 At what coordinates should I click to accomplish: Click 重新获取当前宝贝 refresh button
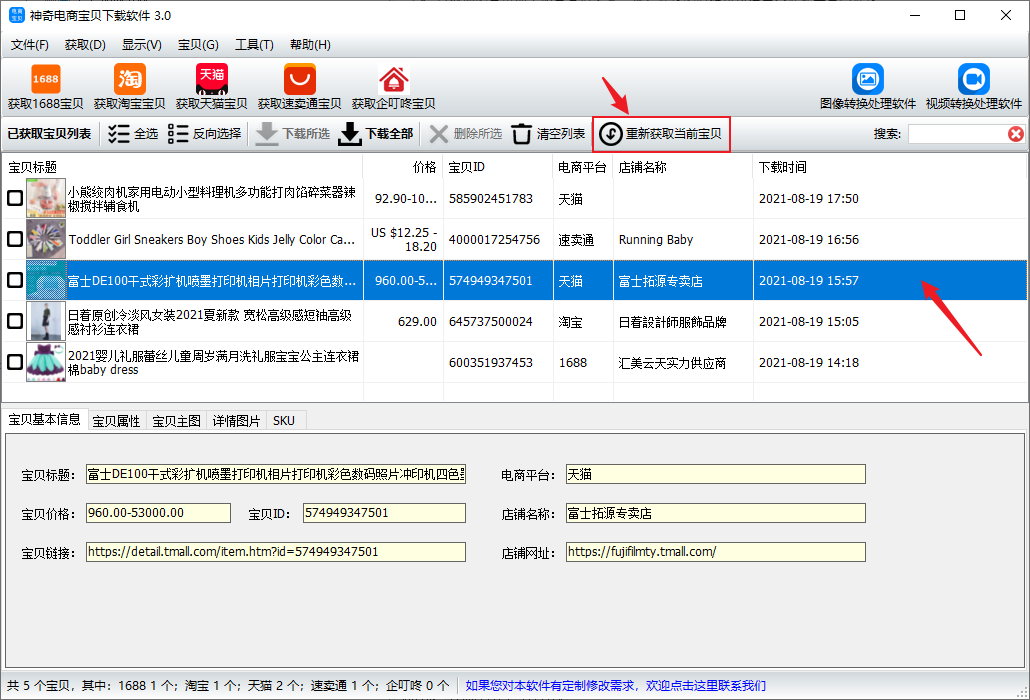pyautogui.click(x=661, y=134)
